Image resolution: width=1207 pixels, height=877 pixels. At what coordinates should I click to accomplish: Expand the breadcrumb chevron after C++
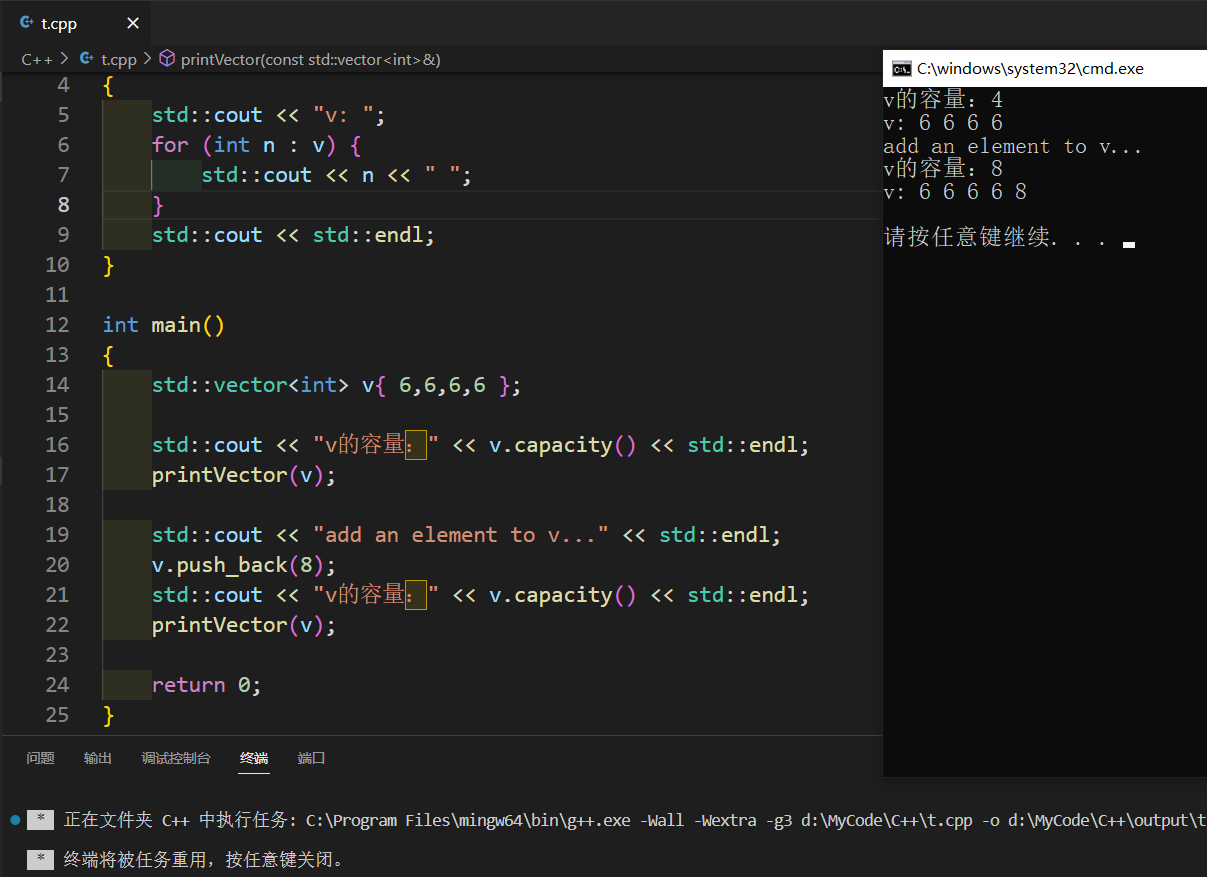(62, 59)
